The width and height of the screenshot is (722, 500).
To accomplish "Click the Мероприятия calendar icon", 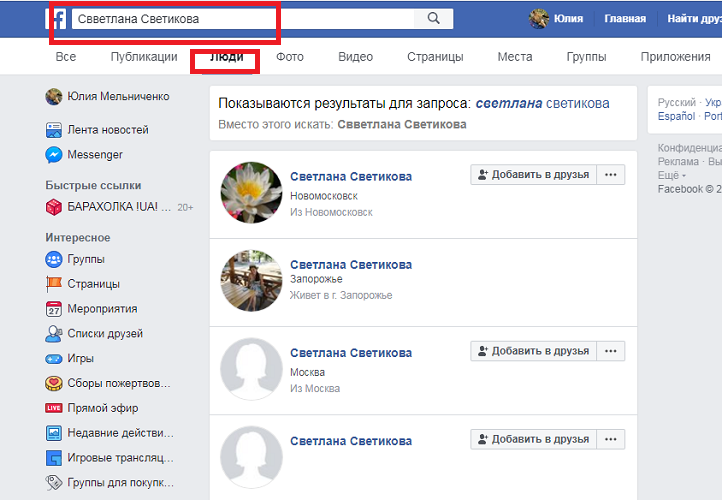I will (54, 309).
